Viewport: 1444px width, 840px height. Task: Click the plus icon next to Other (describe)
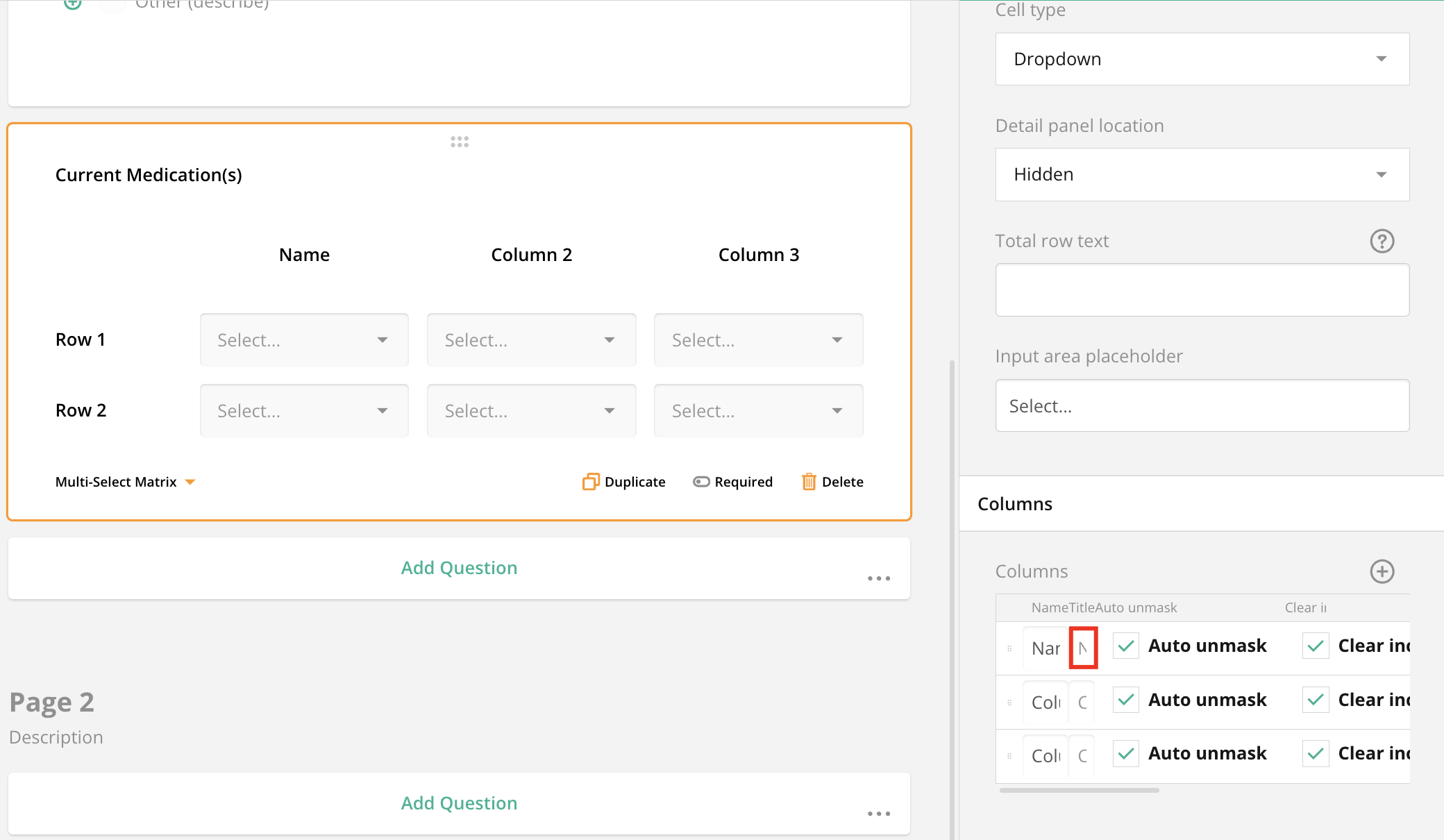click(x=72, y=3)
